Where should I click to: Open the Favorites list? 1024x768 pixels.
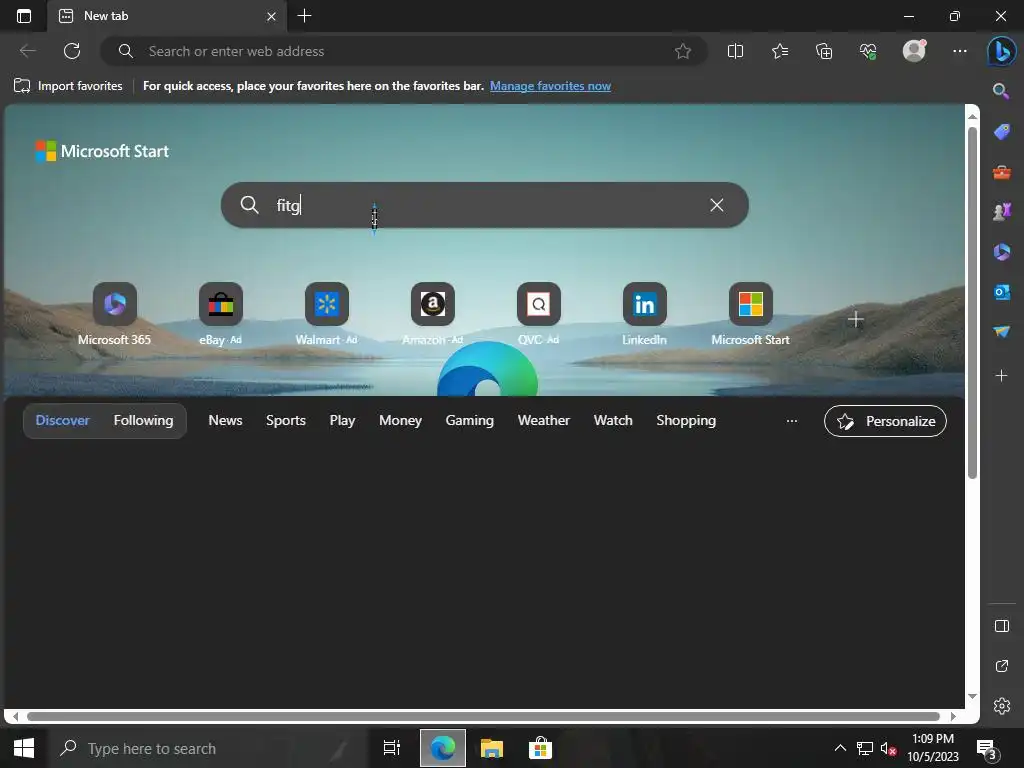tap(780, 51)
